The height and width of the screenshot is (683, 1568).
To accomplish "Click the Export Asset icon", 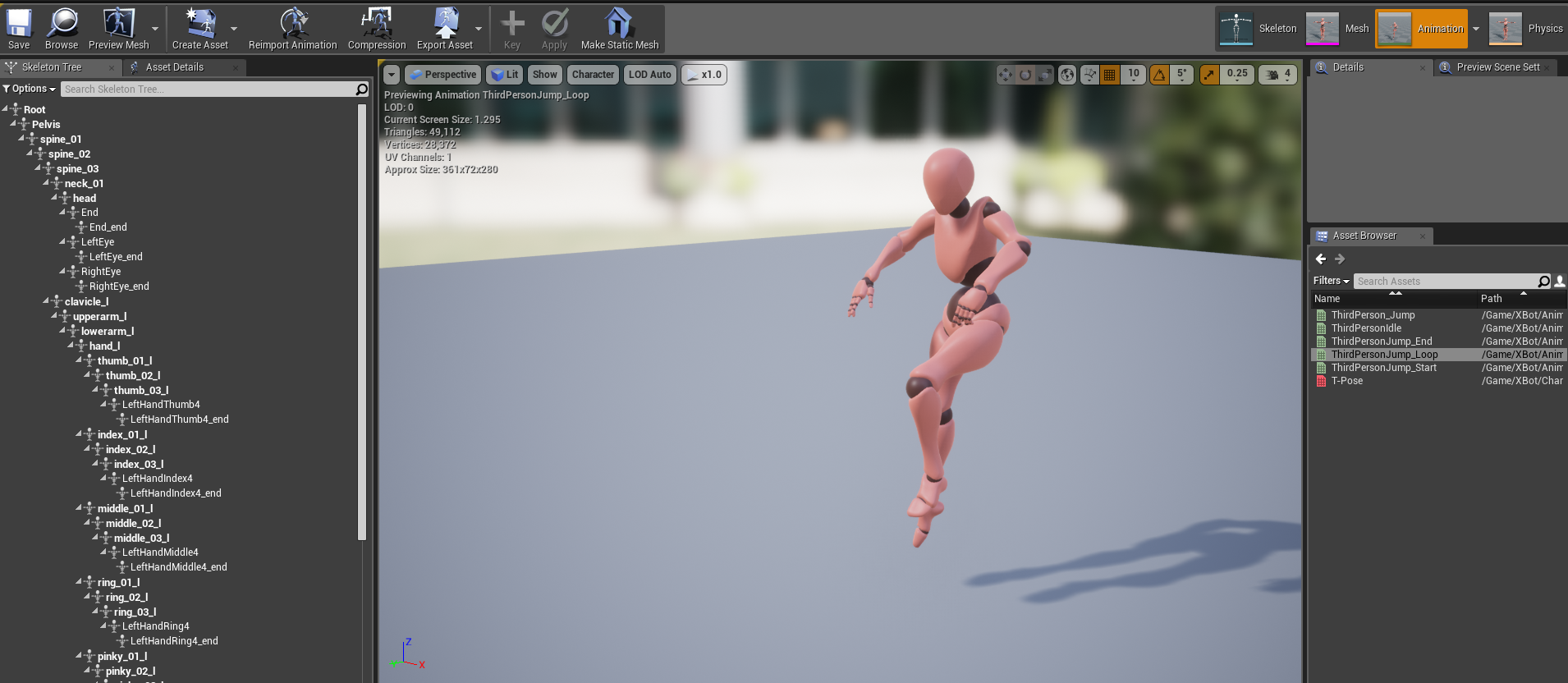I will pyautogui.click(x=445, y=23).
